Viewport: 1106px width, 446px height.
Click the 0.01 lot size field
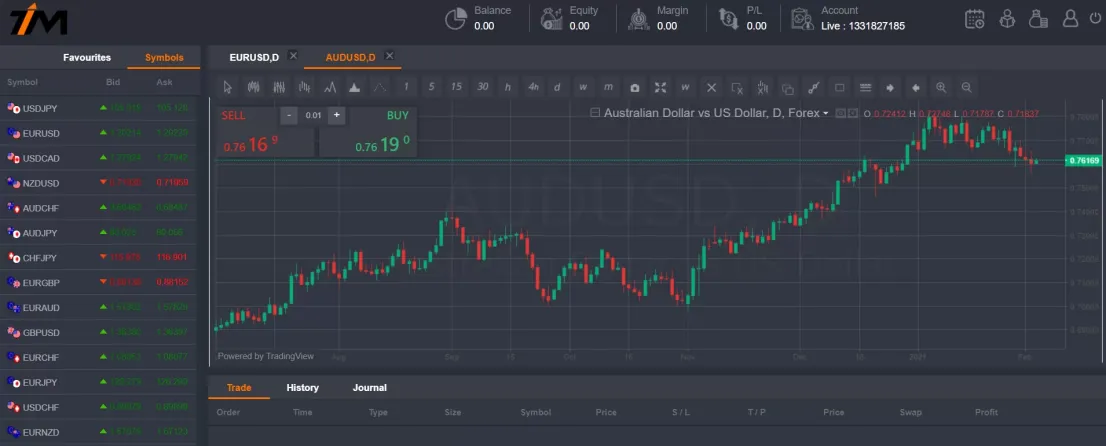pos(312,115)
